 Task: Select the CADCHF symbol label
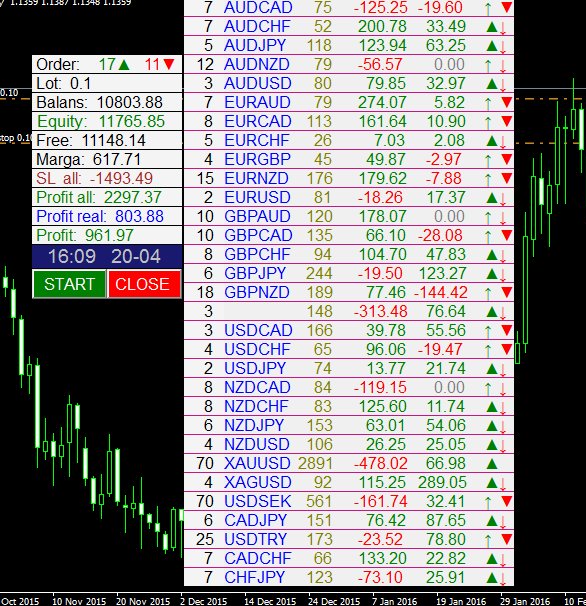tap(258, 558)
